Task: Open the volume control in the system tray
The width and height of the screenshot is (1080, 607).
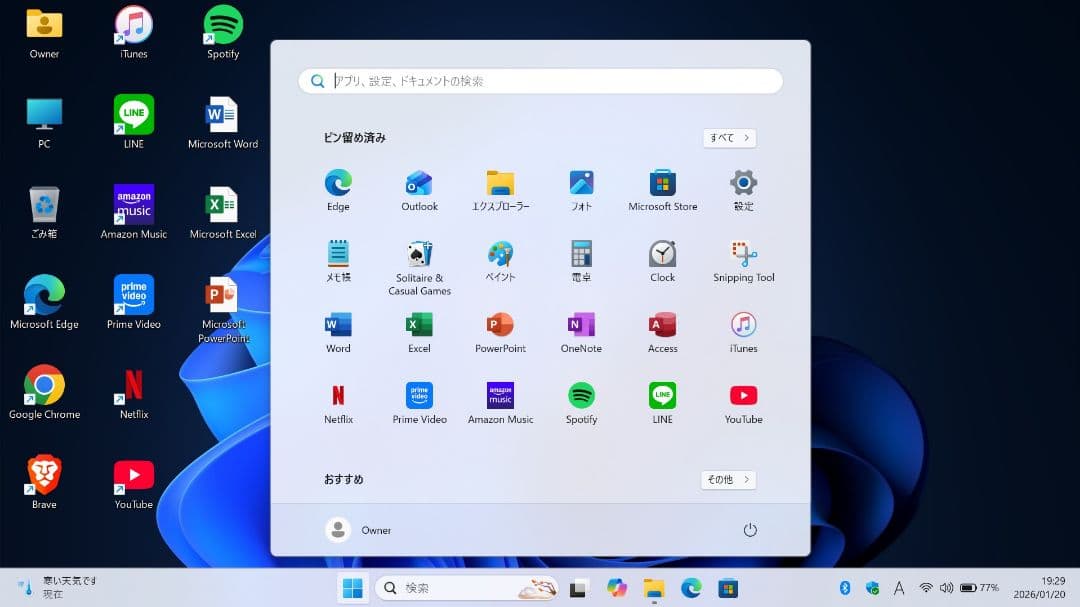Action: coord(946,588)
